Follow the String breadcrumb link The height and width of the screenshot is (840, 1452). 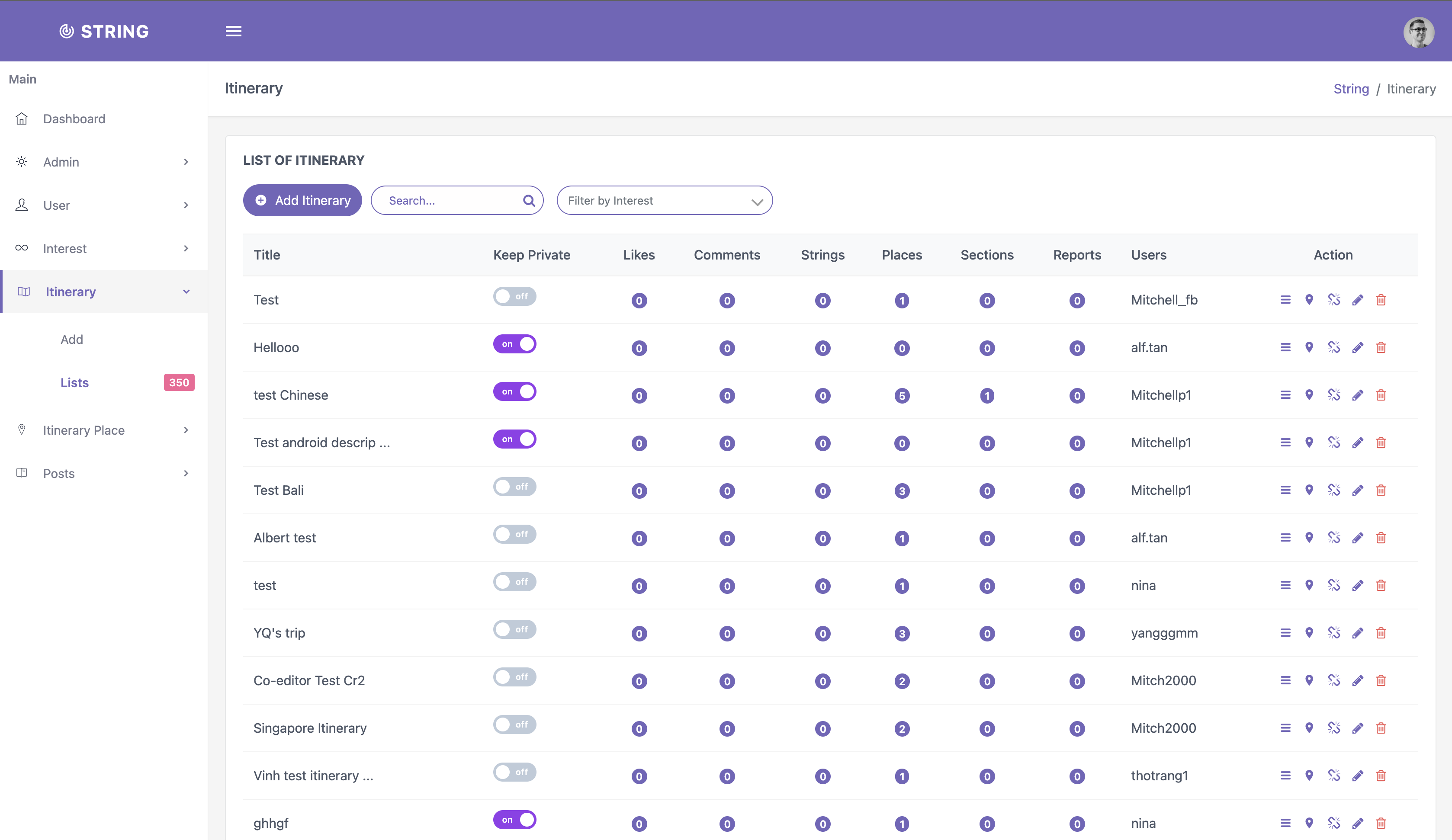1351,89
